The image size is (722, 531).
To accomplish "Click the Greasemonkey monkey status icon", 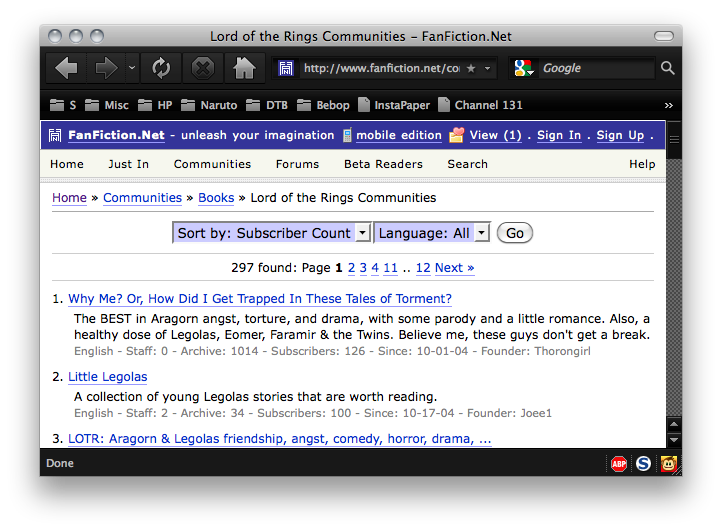I will pos(669,463).
